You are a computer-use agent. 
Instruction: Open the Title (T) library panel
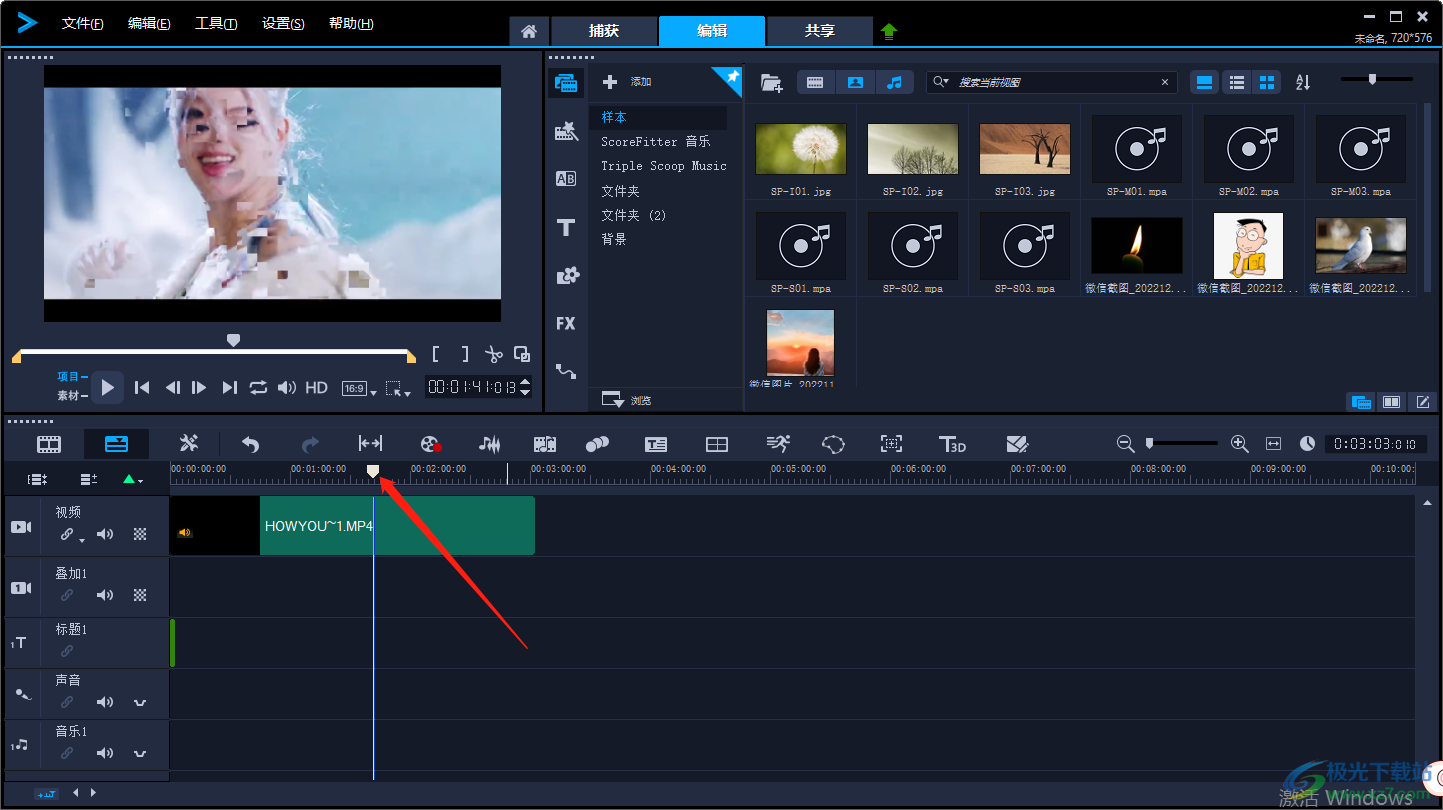click(x=566, y=228)
